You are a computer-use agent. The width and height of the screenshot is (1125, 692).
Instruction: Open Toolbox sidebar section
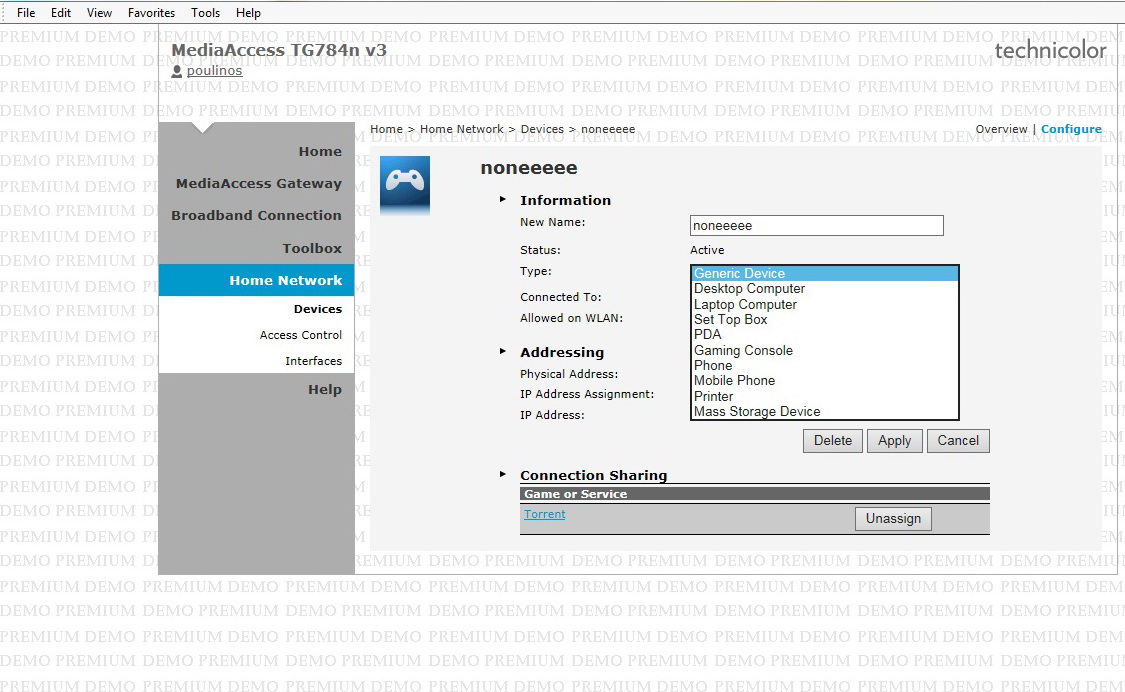coord(311,248)
